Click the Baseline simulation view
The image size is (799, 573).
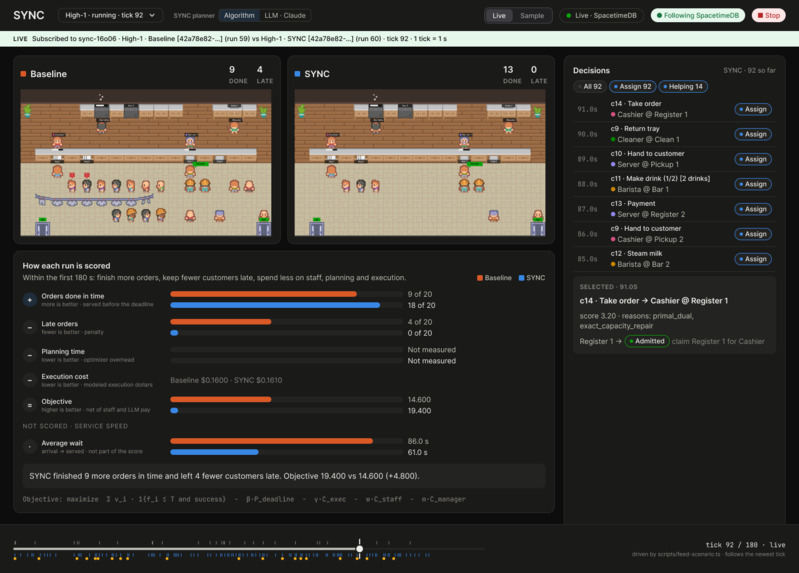pyautogui.click(x=146, y=163)
